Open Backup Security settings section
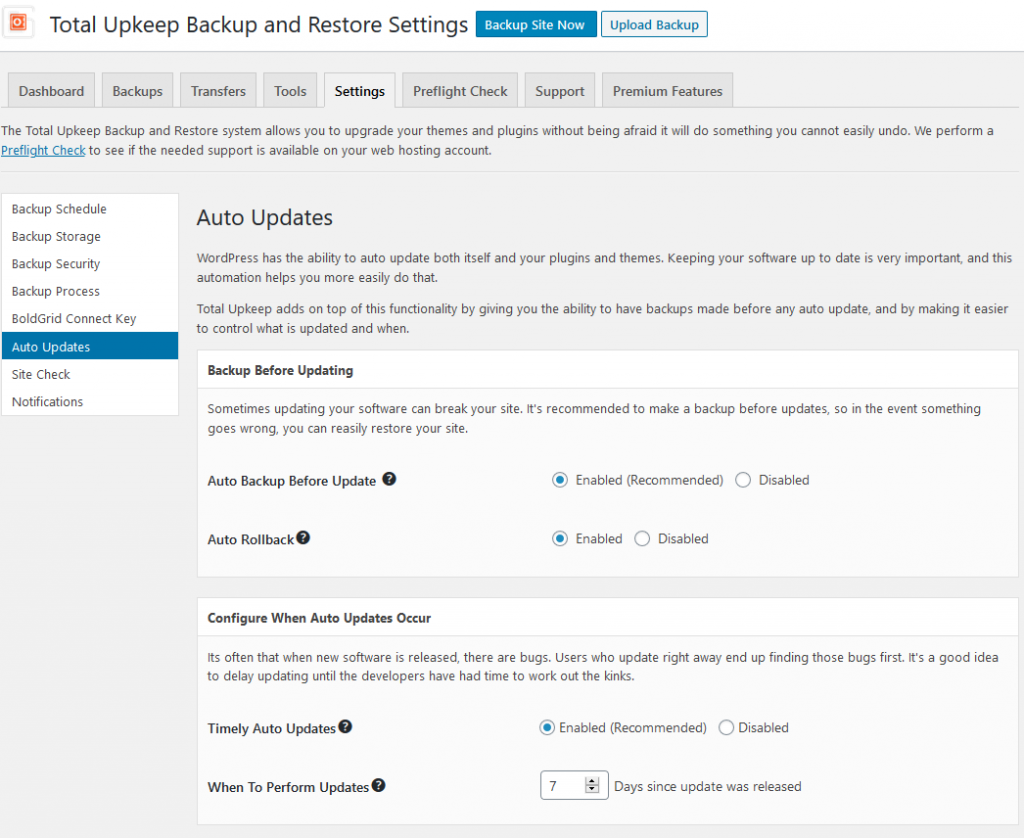Screen dimensions: 1024x838 (90, 264)
